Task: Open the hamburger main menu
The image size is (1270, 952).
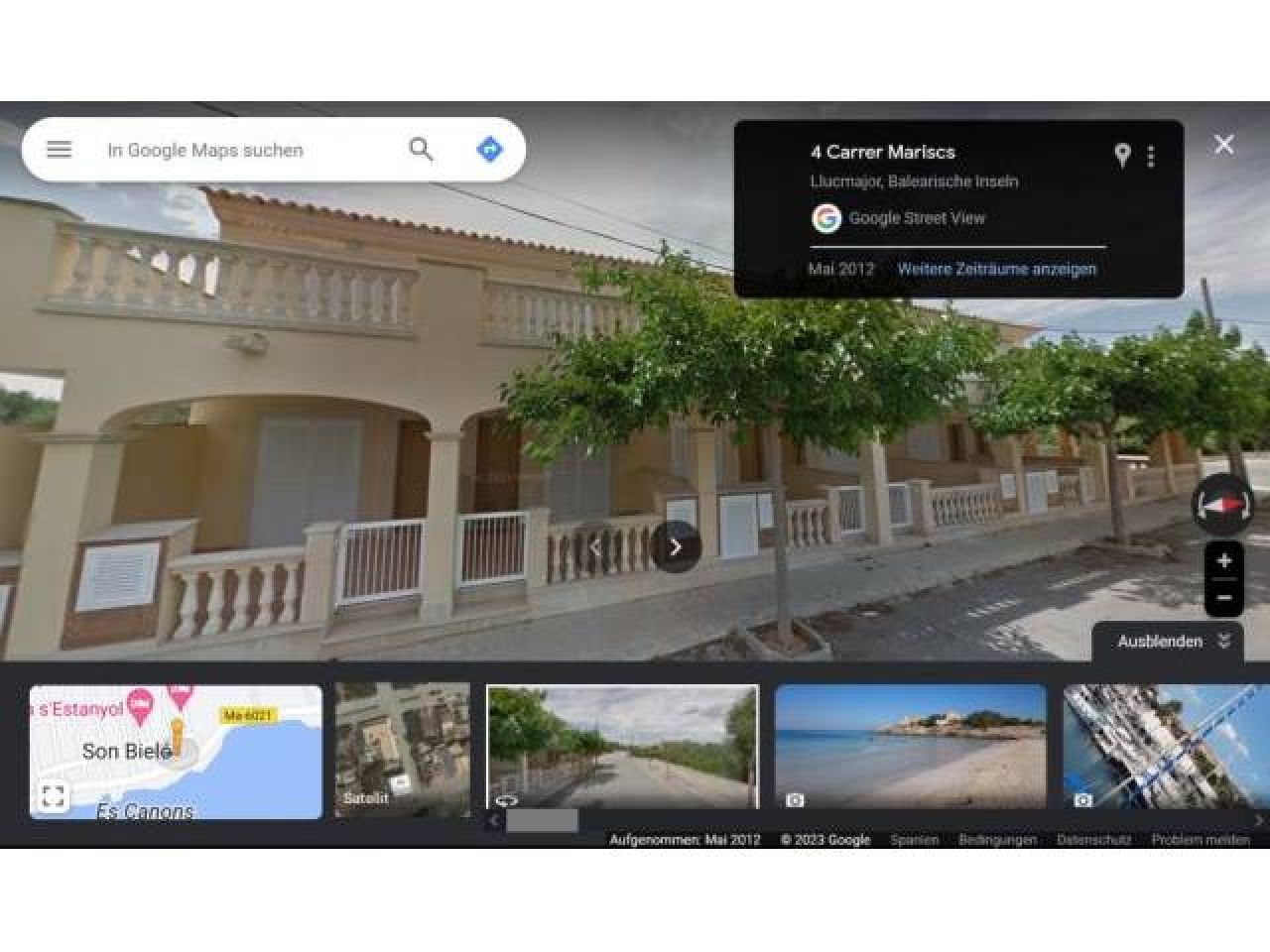Action: coord(60,150)
